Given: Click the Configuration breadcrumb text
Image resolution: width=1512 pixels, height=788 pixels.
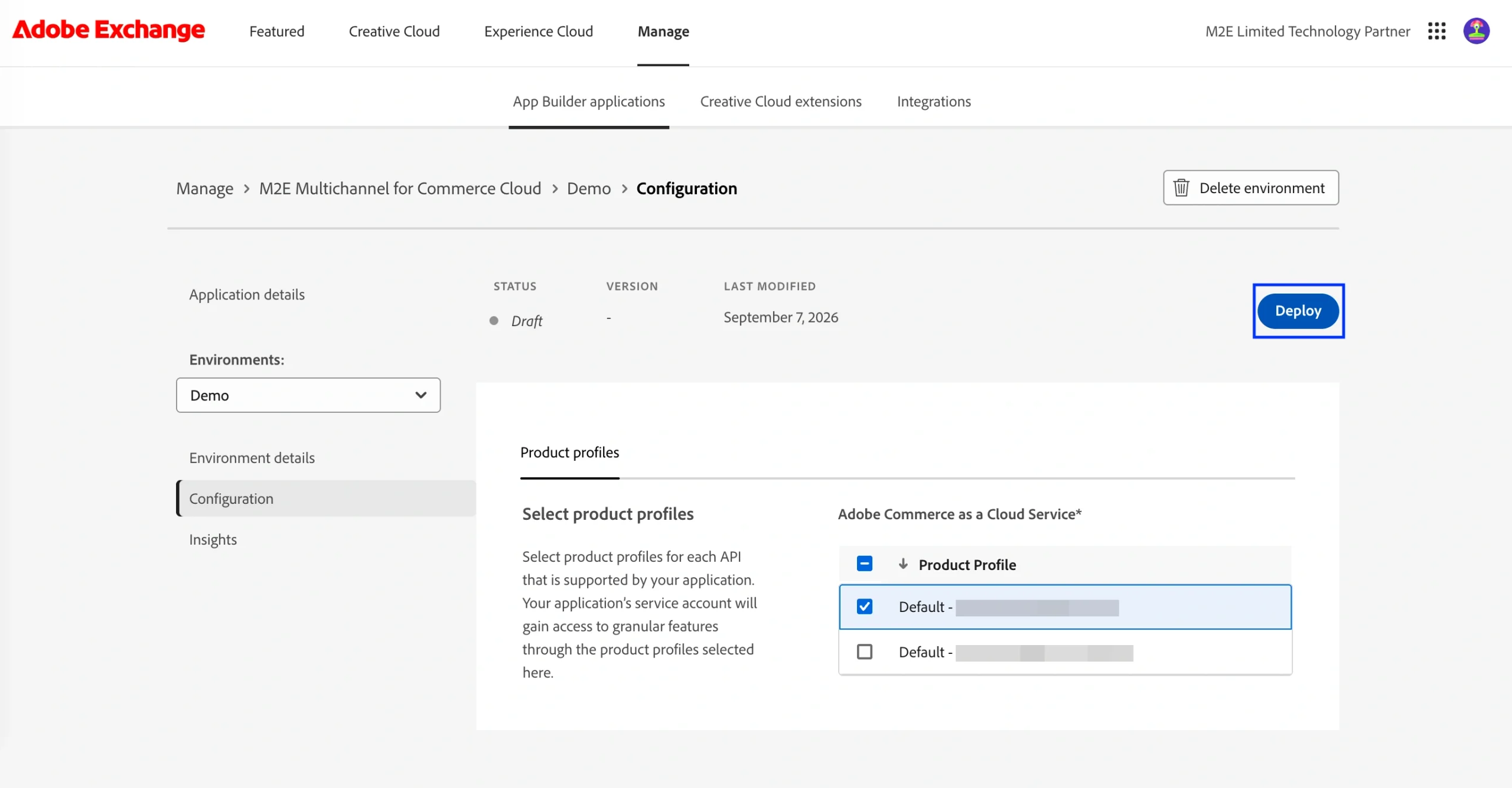Looking at the screenshot, I should [686, 188].
